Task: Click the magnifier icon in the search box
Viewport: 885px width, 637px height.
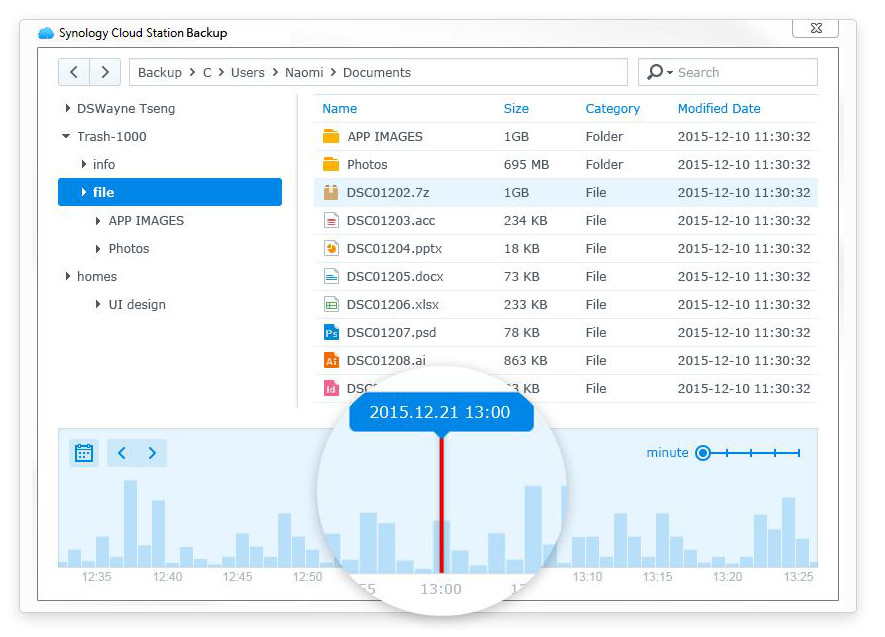Action: tap(654, 71)
